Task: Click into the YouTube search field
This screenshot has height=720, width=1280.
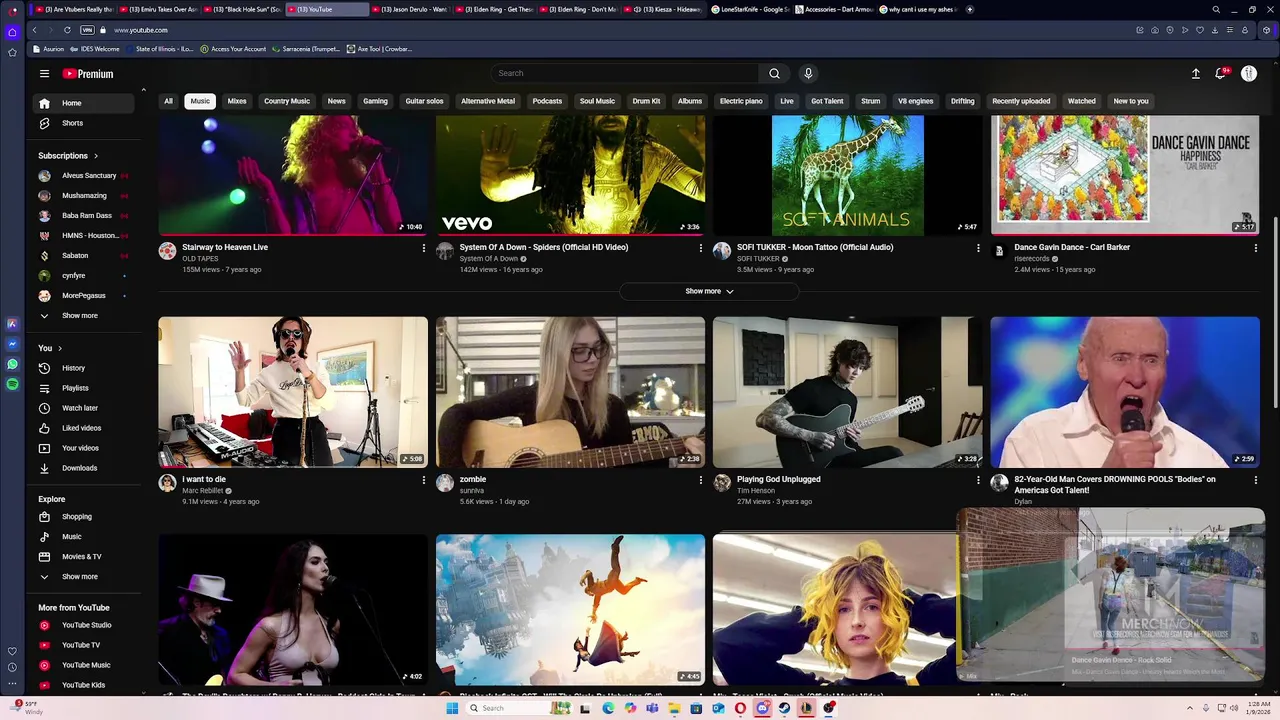Action: click(x=625, y=73)
